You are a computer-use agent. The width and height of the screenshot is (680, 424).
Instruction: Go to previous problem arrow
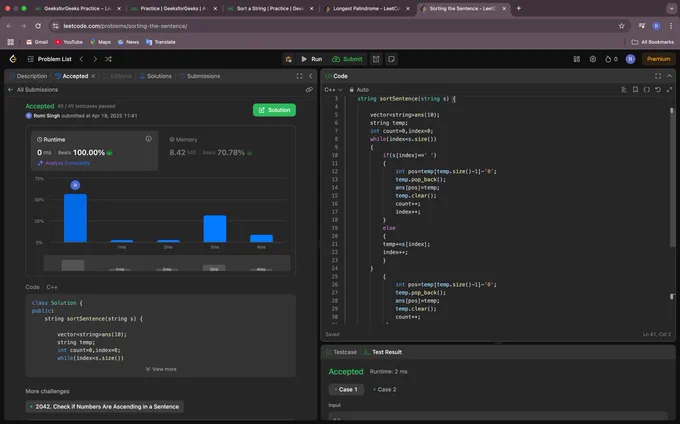pos(81,59)
